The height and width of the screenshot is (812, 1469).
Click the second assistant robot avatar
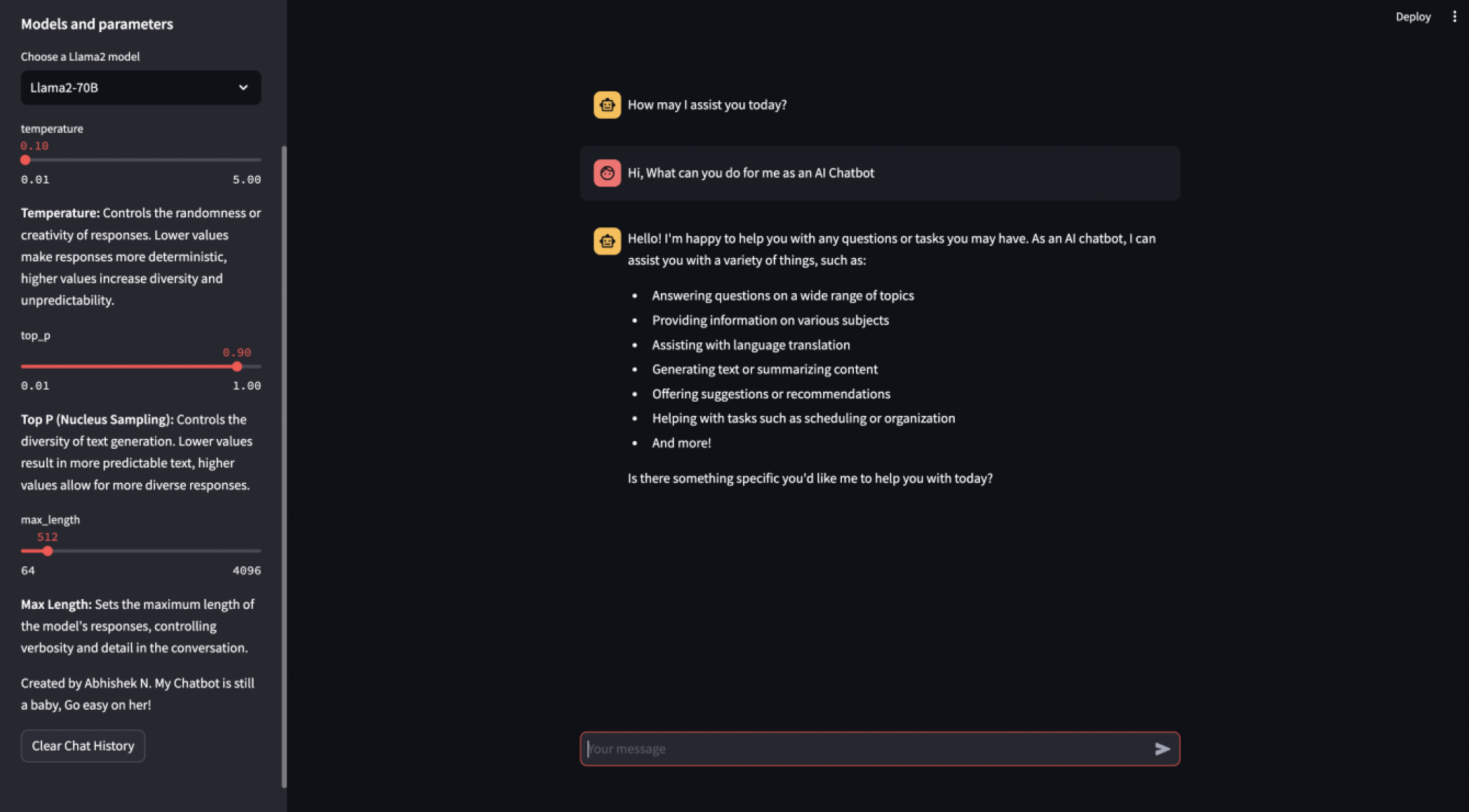click(607, 241)
